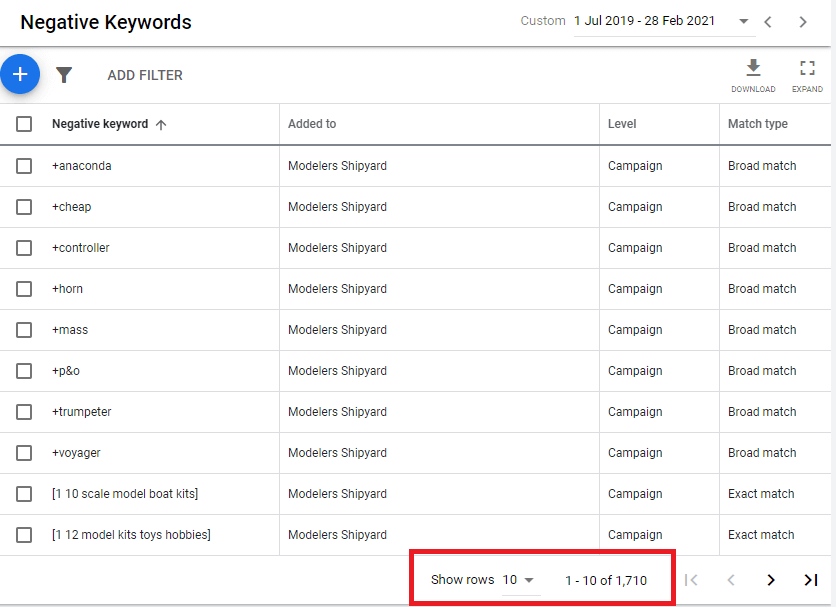Screen dimensions: 836x607
Task: Click Exact match in [1 10 scale] row
Action: 761,494
